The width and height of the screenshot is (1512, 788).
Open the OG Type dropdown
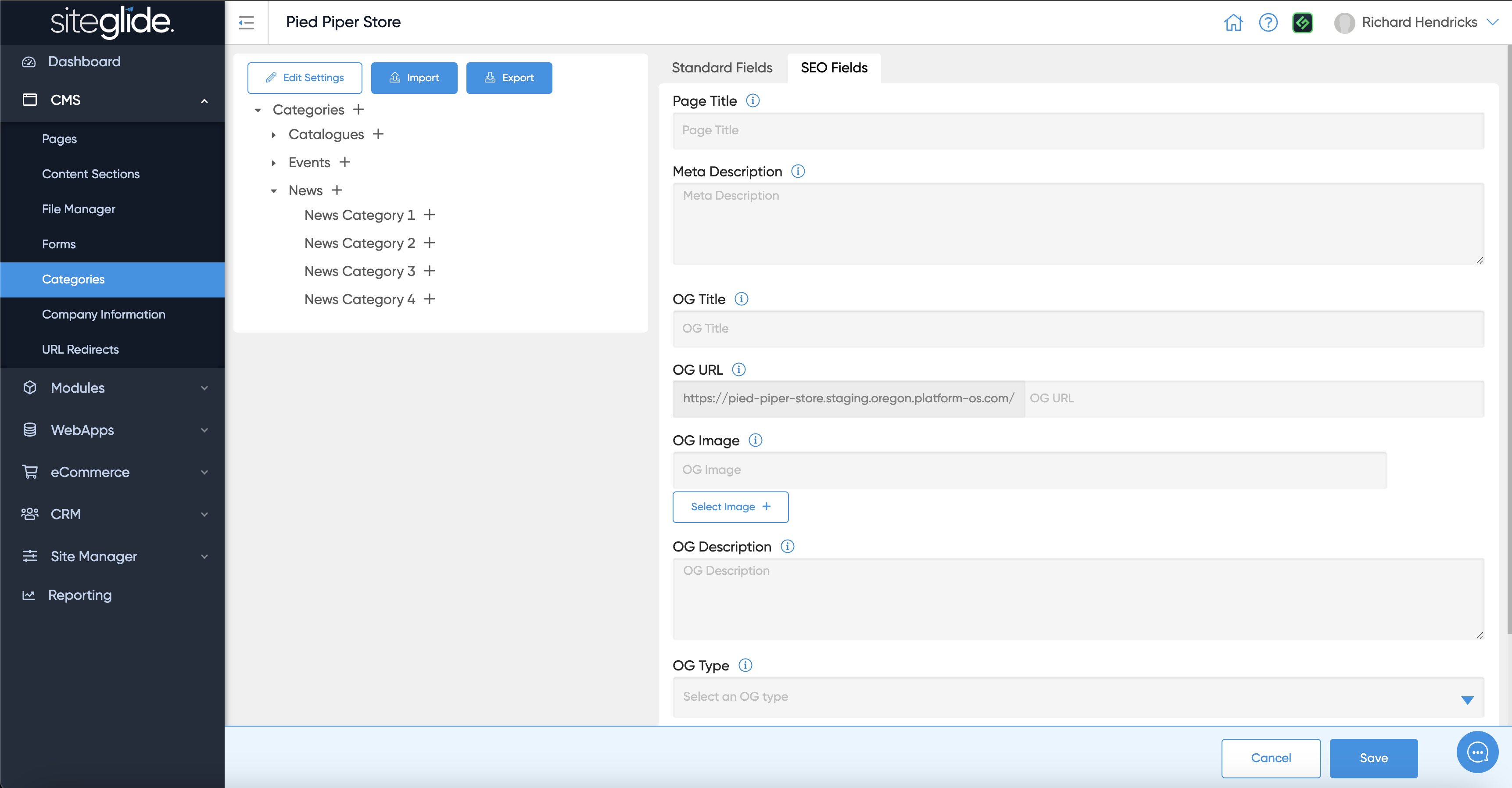tap(1078, 697)
